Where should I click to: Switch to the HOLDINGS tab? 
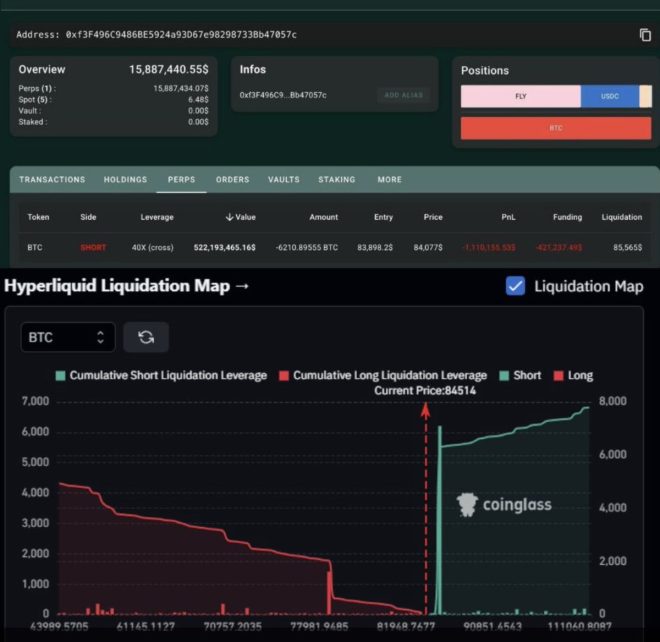tap(125, 180)
